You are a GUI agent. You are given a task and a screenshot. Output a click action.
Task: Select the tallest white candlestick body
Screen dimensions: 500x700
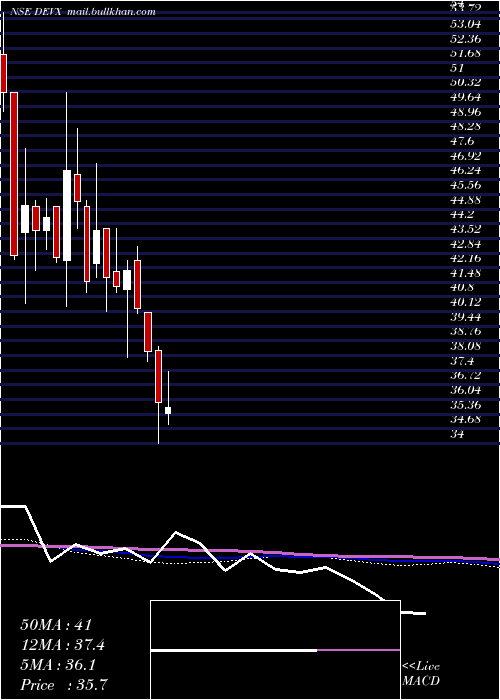click(67, 215)
